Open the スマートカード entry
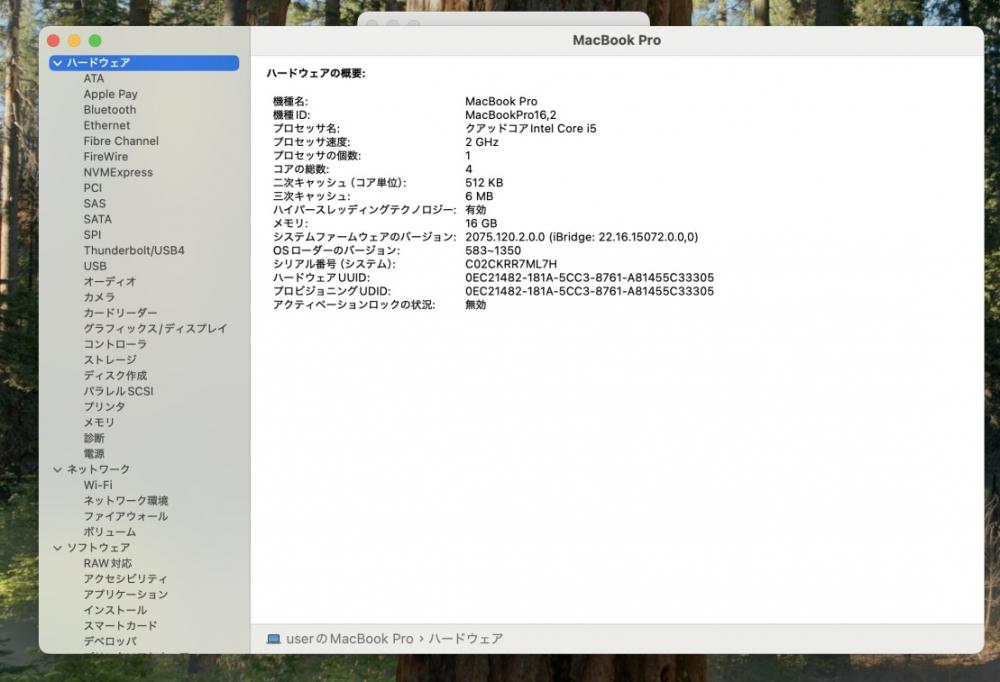1000x682 pixels. point(120,626)
